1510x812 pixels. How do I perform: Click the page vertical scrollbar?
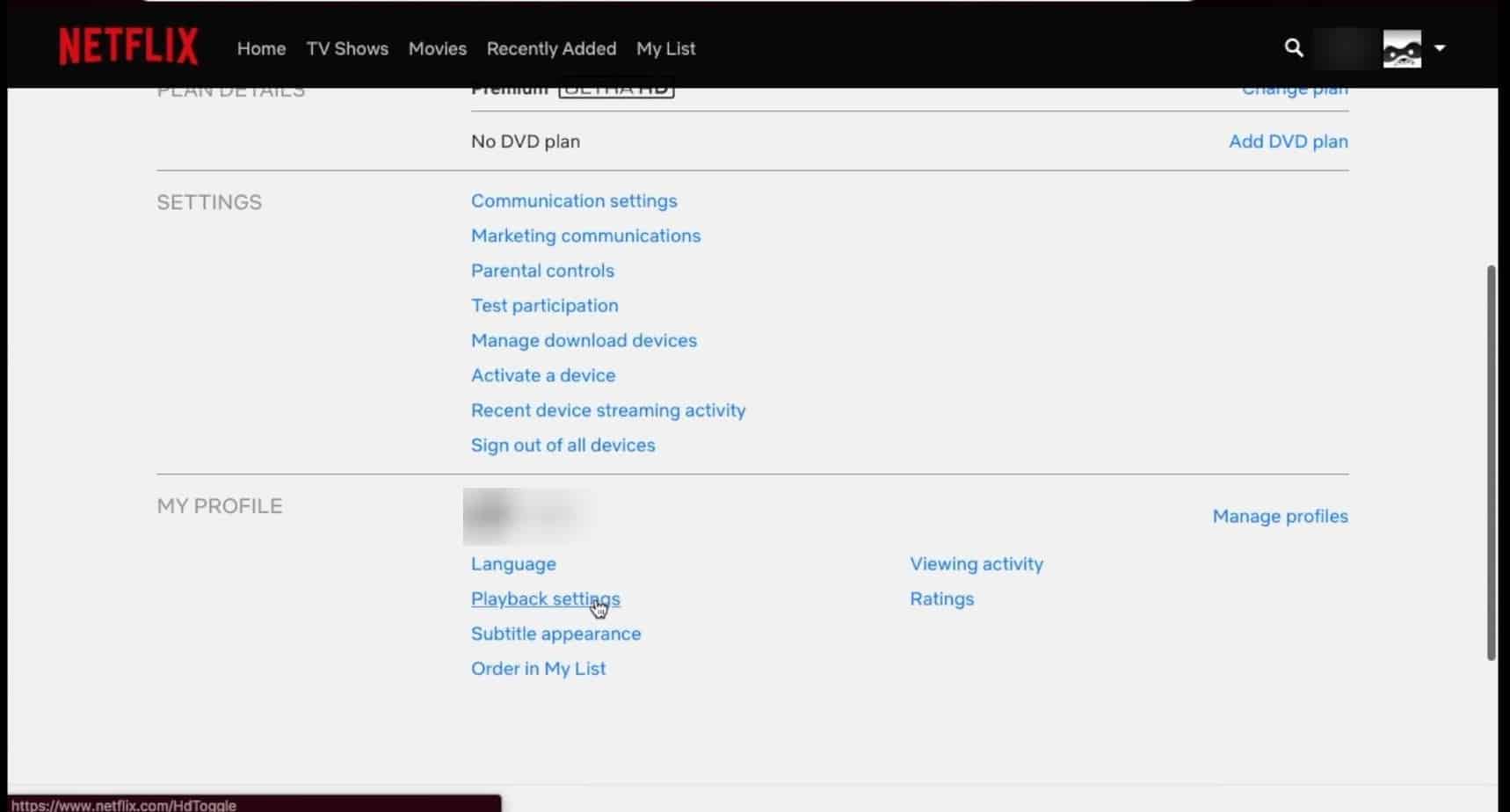(1491, 462)
